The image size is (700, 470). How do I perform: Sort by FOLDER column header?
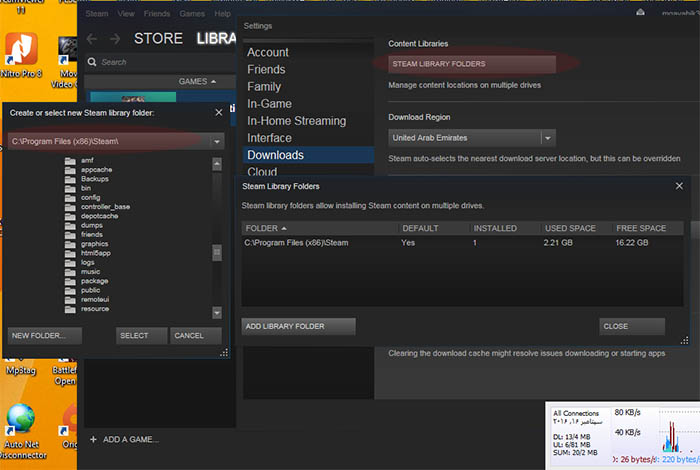(266, 228)
